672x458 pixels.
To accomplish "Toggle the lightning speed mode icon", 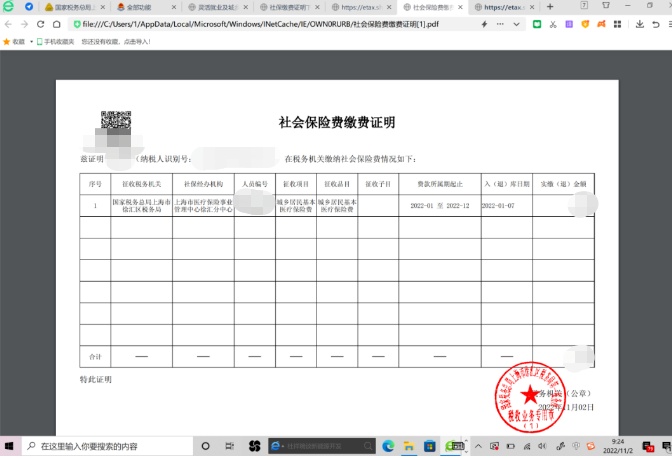I will (484, 24).
